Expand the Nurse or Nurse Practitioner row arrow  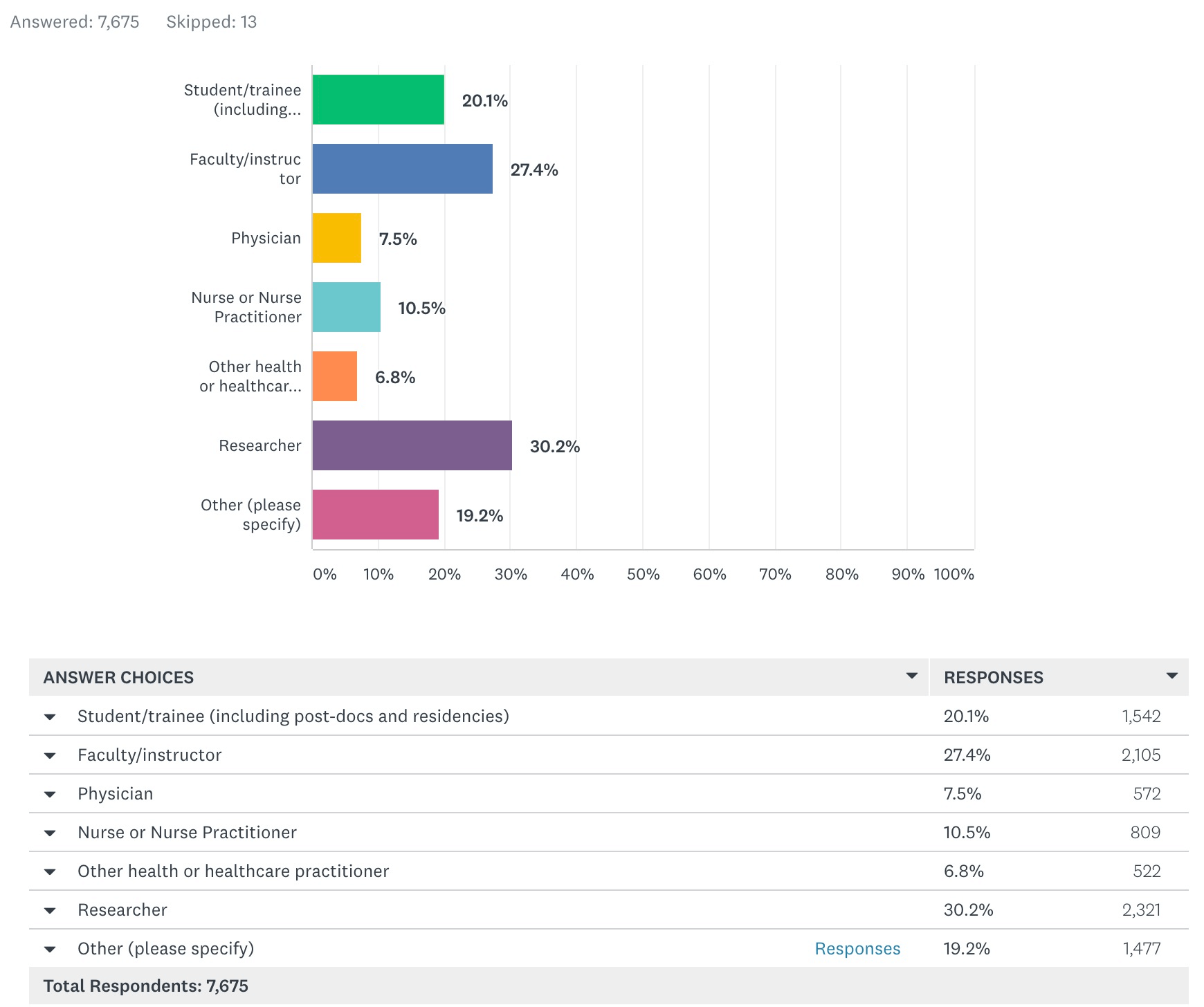(x=50, y=833)
